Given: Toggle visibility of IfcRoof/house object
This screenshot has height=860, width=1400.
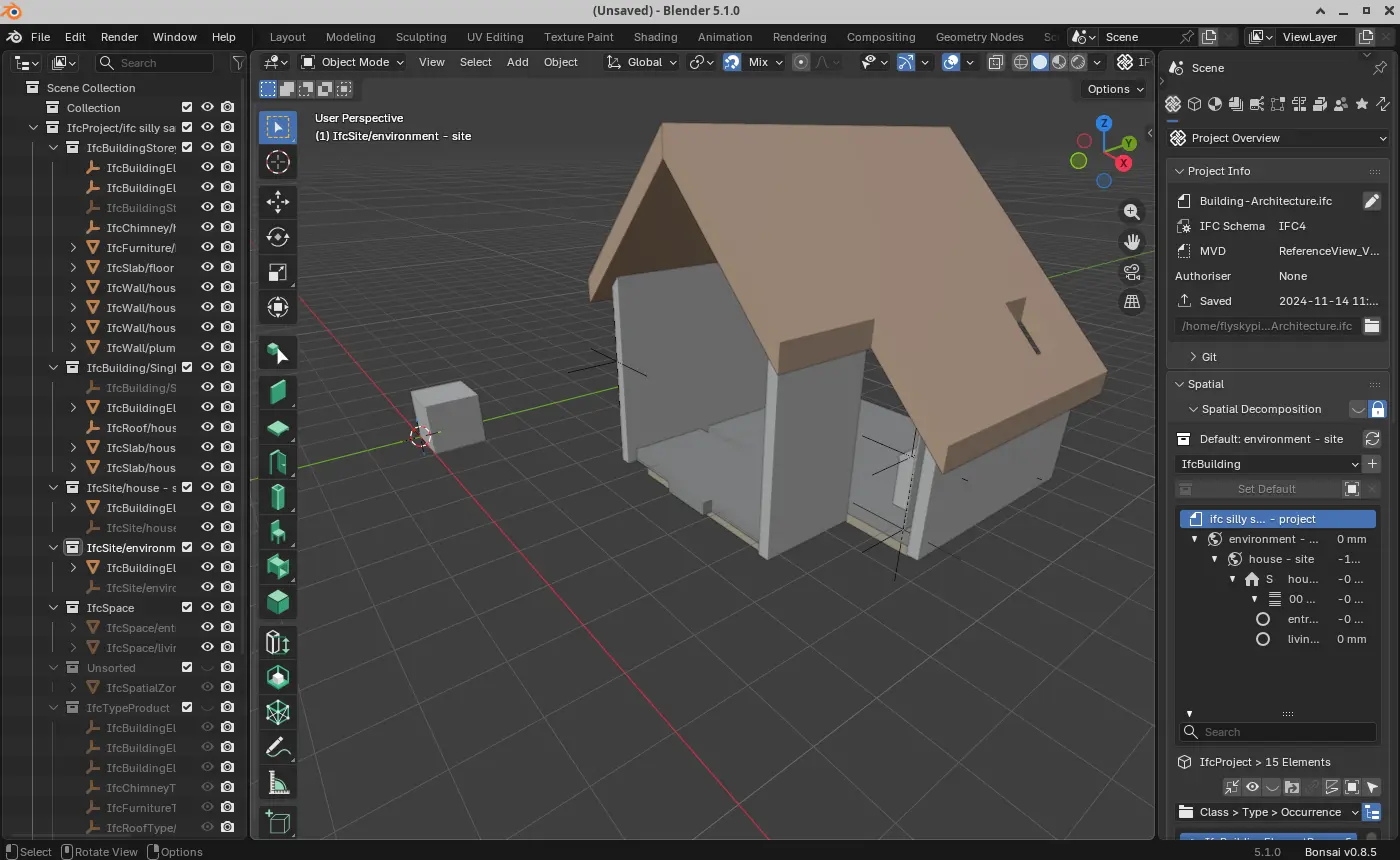Looking at the screenshot, I should tap(208, 428).
